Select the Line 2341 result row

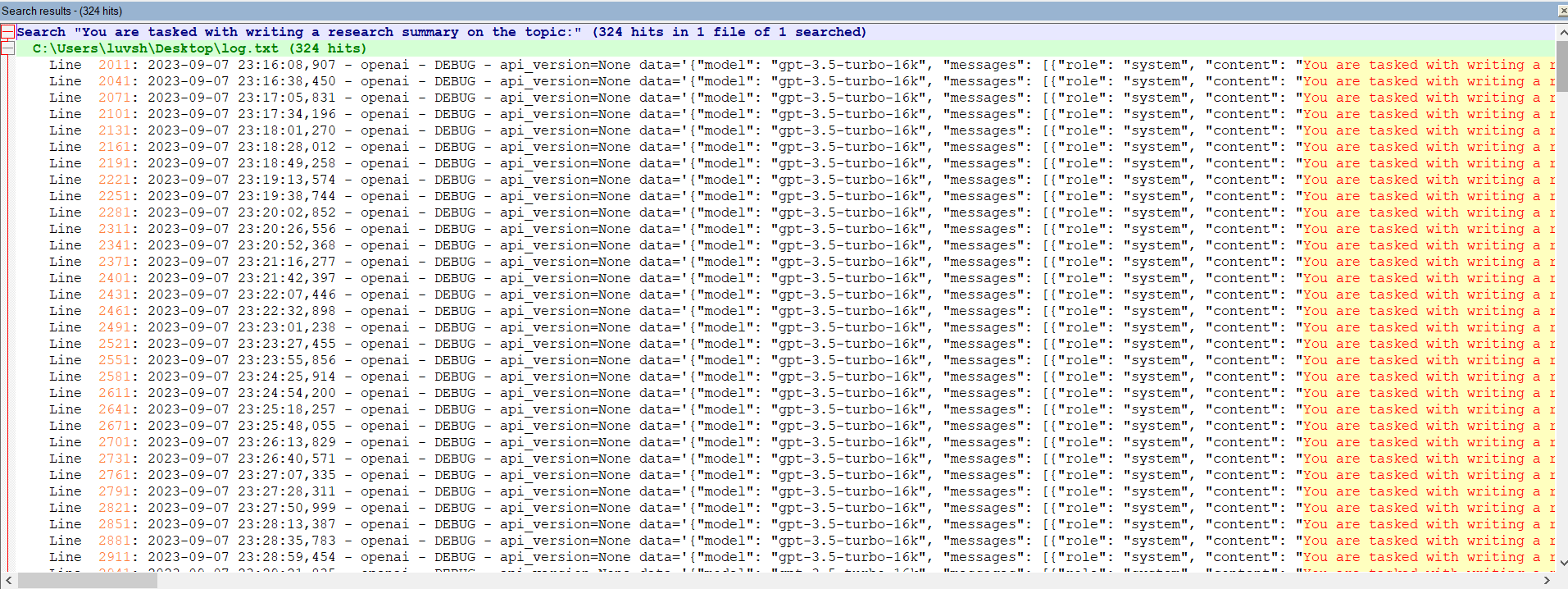click(785, 245)
